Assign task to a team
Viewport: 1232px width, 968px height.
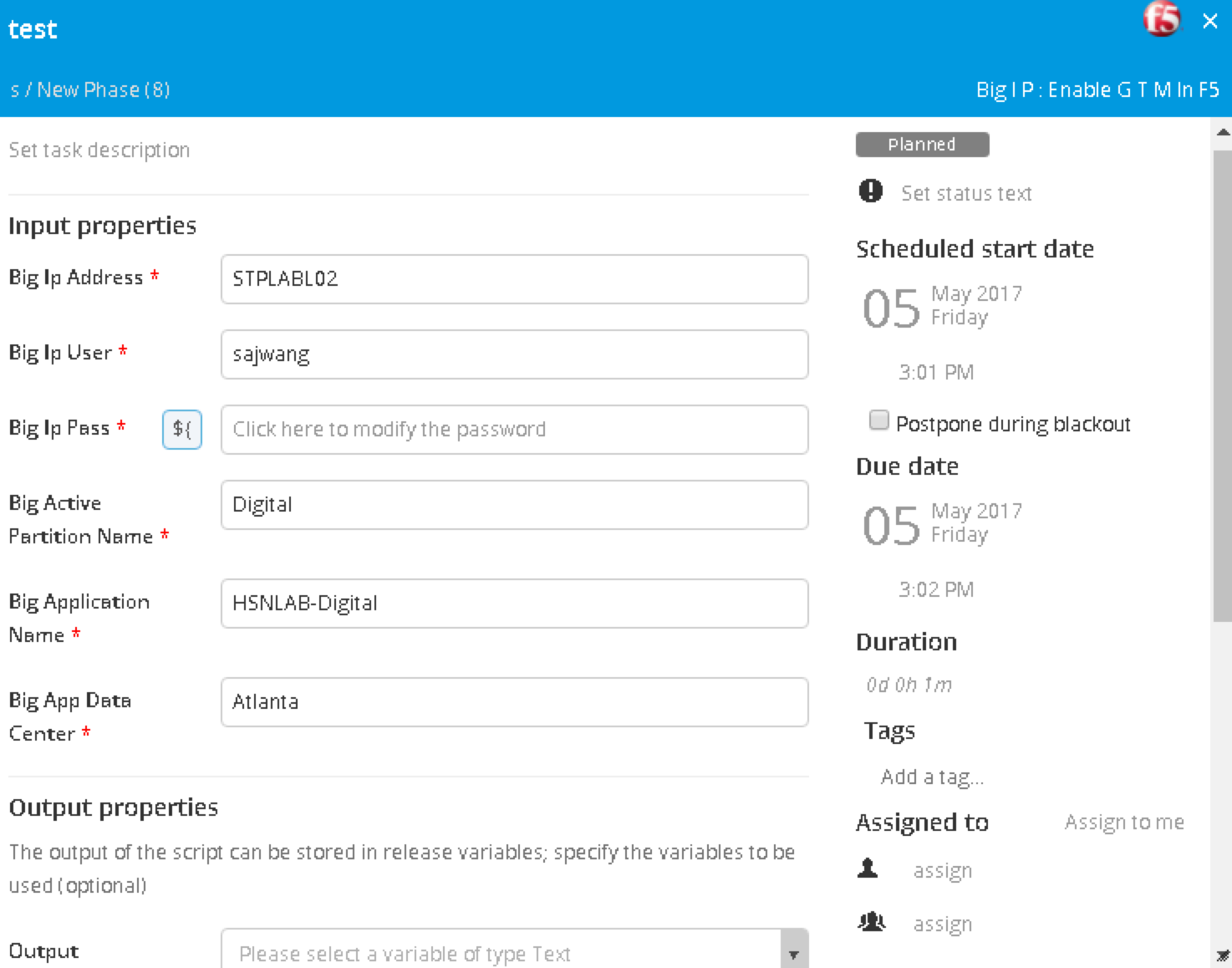(942, 925)
